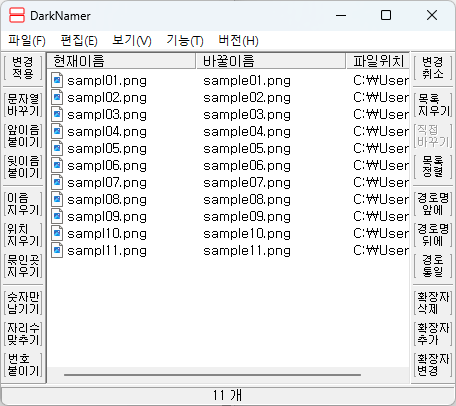Select the file icon of sampl04.png

tap(57, 131)
